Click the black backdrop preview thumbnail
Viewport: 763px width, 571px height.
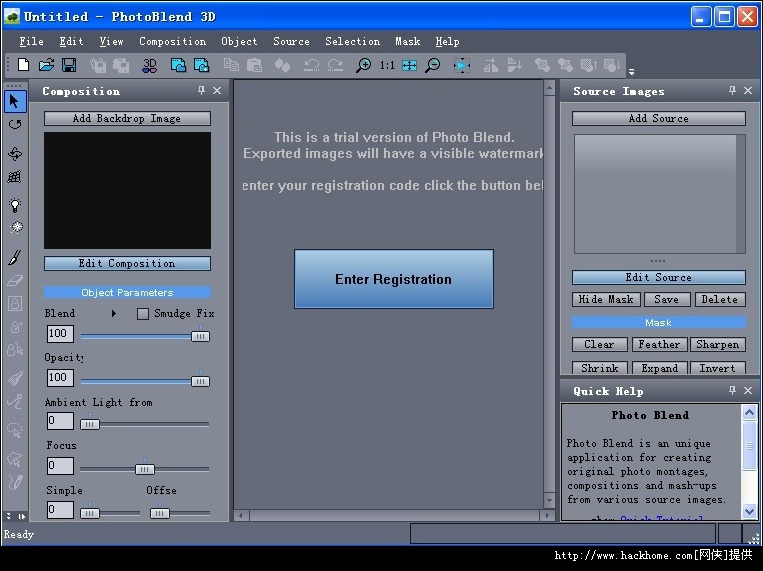point(127,190)
